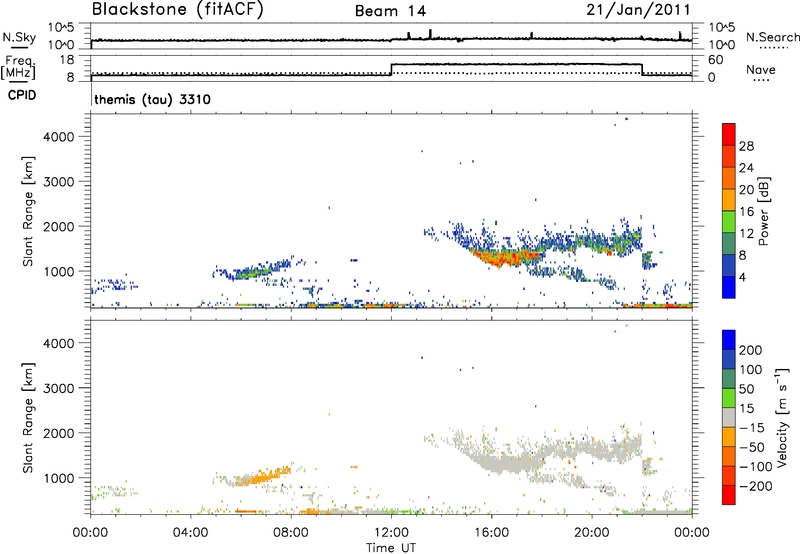The width and height of the screenshot is (800, 554).
Task: Click the 18 tick on frequency axis
Action: click(x=66, y=60)
